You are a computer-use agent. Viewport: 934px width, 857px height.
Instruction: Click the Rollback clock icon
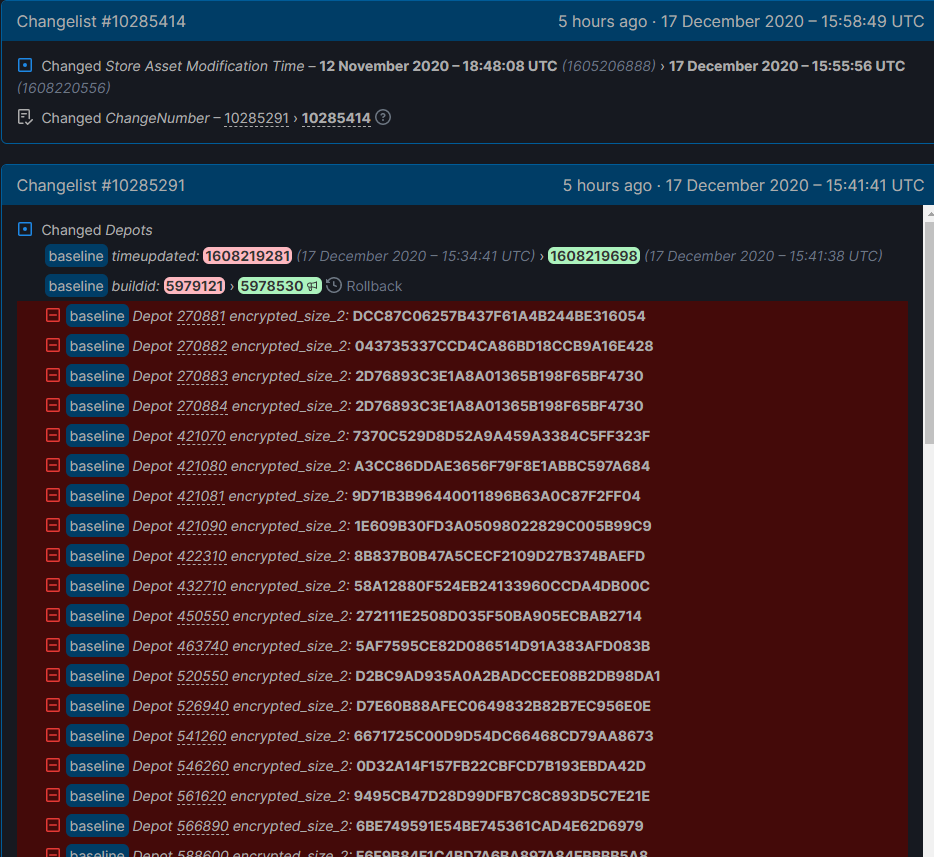[334, 286]
